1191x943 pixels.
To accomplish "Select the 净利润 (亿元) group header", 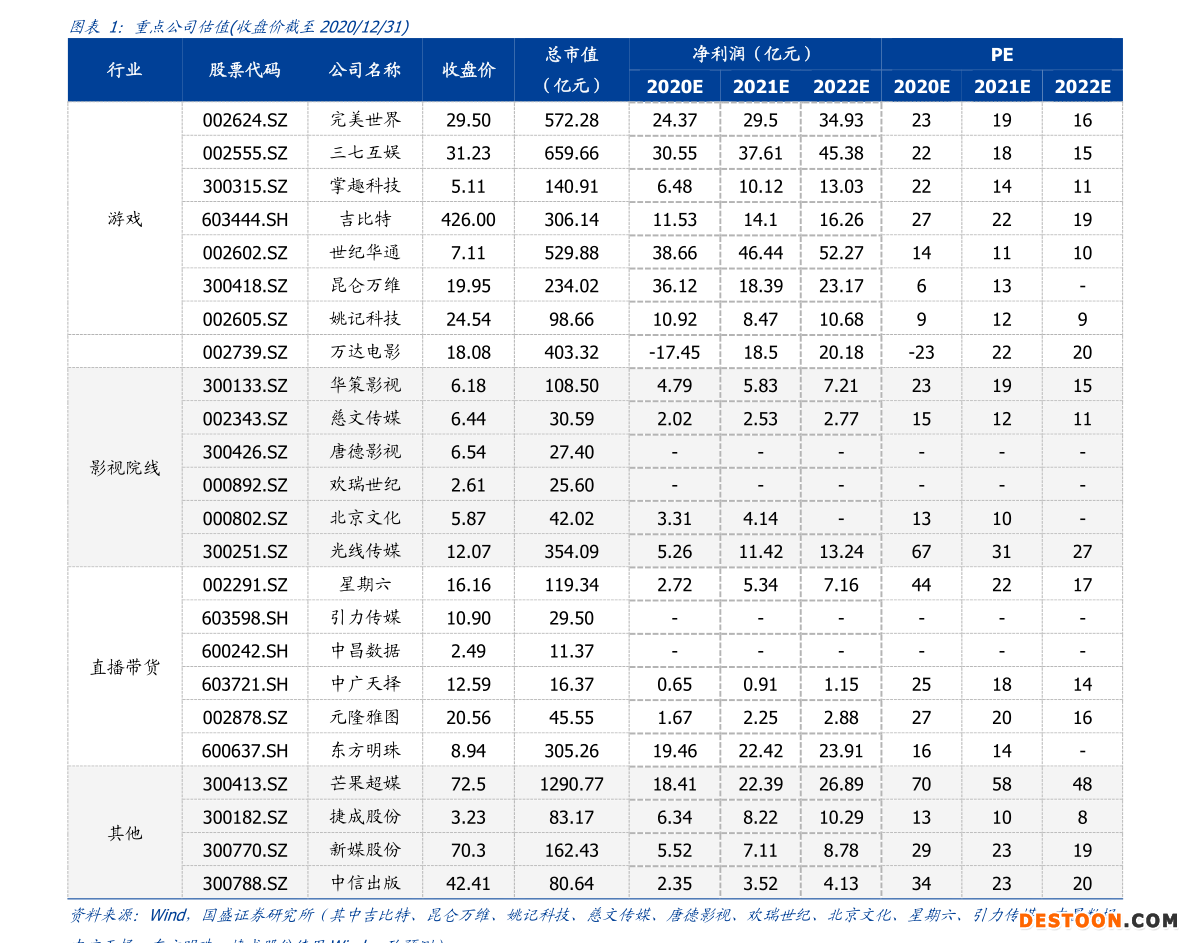I will [x=754, y=54].
